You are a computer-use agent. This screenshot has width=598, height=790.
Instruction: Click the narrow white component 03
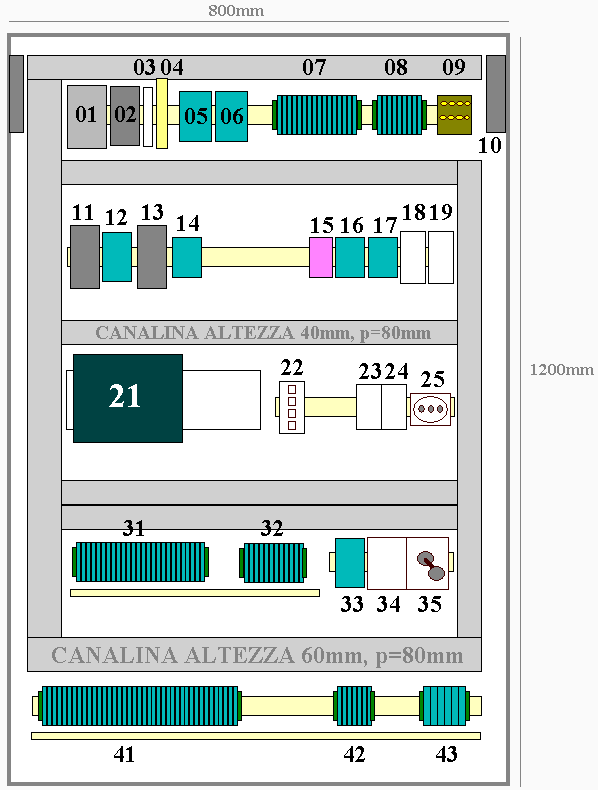(x=148, y=117)
